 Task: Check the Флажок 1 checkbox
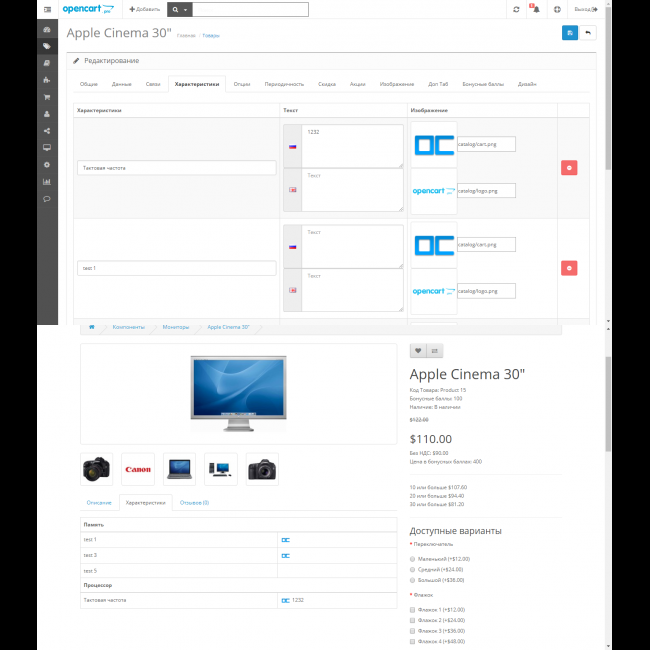click(x=413, y=609)
